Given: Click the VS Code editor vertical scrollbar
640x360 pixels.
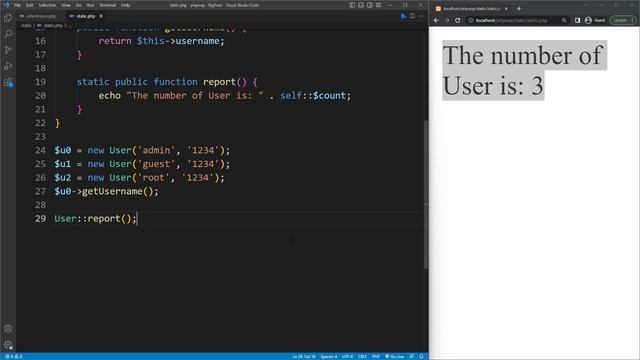Looking at the screenshot, I should [x=426, y=194].
